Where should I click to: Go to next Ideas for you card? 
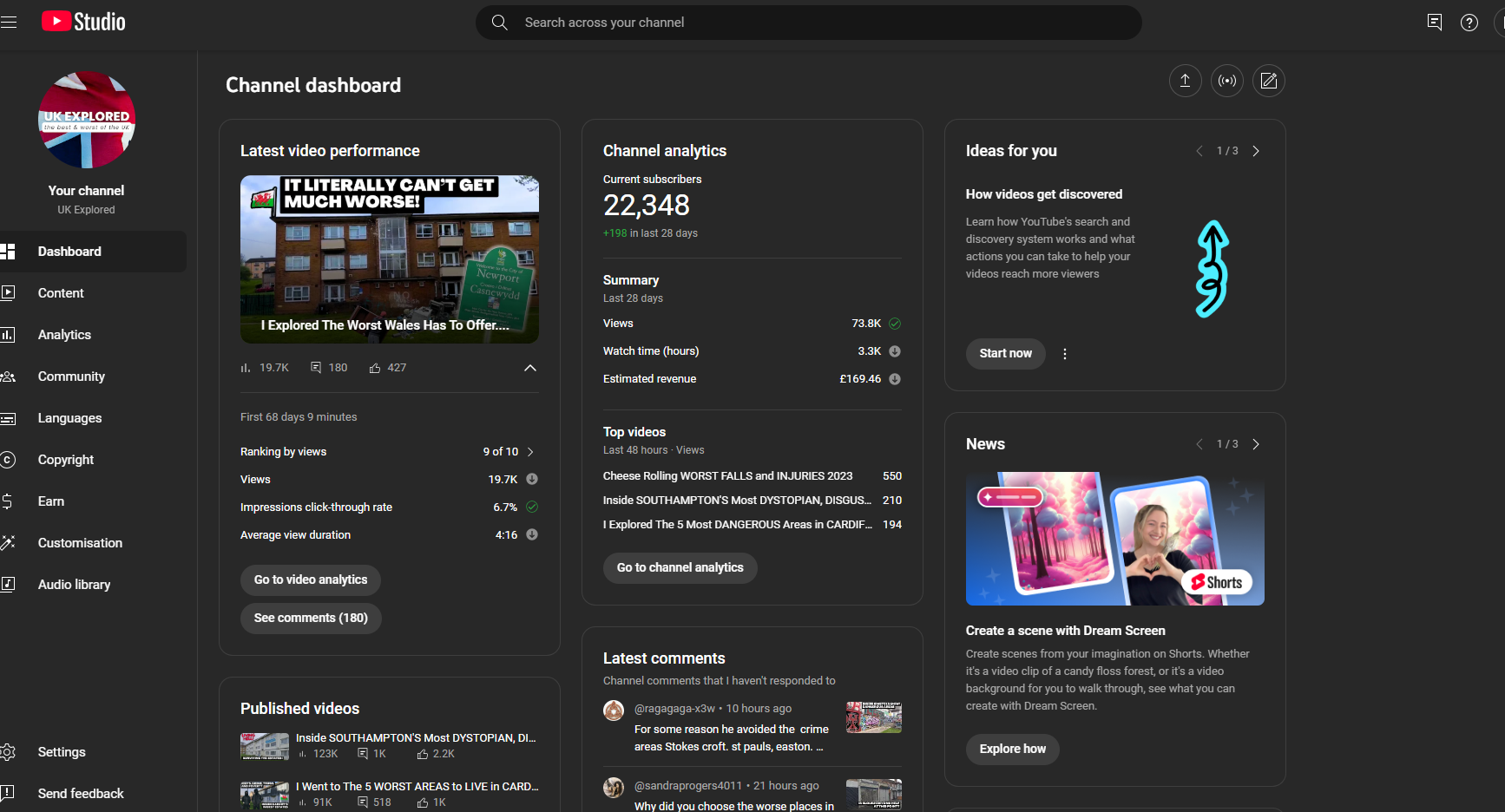(x=1256, y=151)
